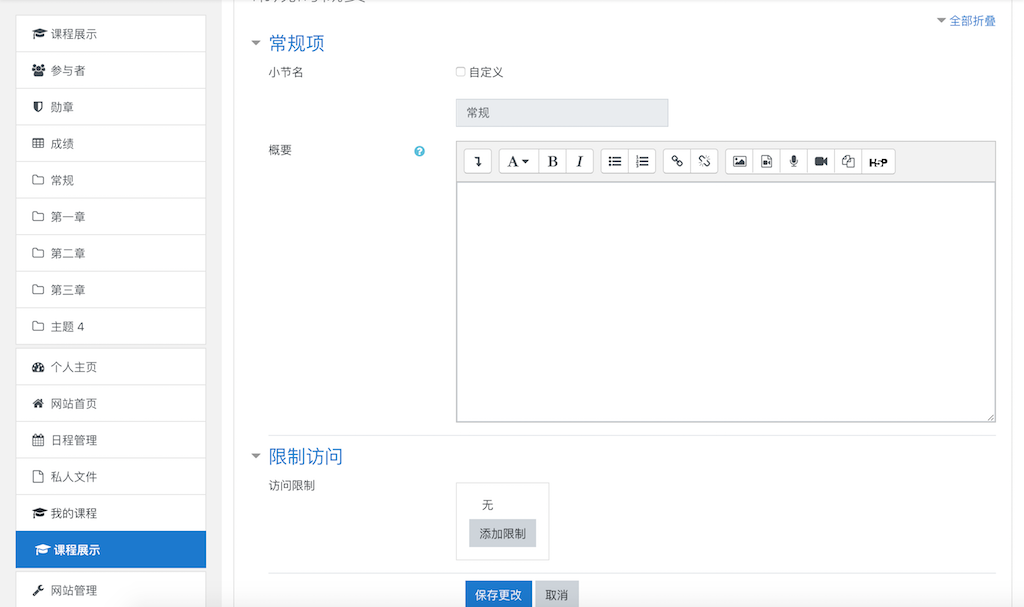Click the 访问限制 label
The image size is (1024, 607).
click(292, 485)
